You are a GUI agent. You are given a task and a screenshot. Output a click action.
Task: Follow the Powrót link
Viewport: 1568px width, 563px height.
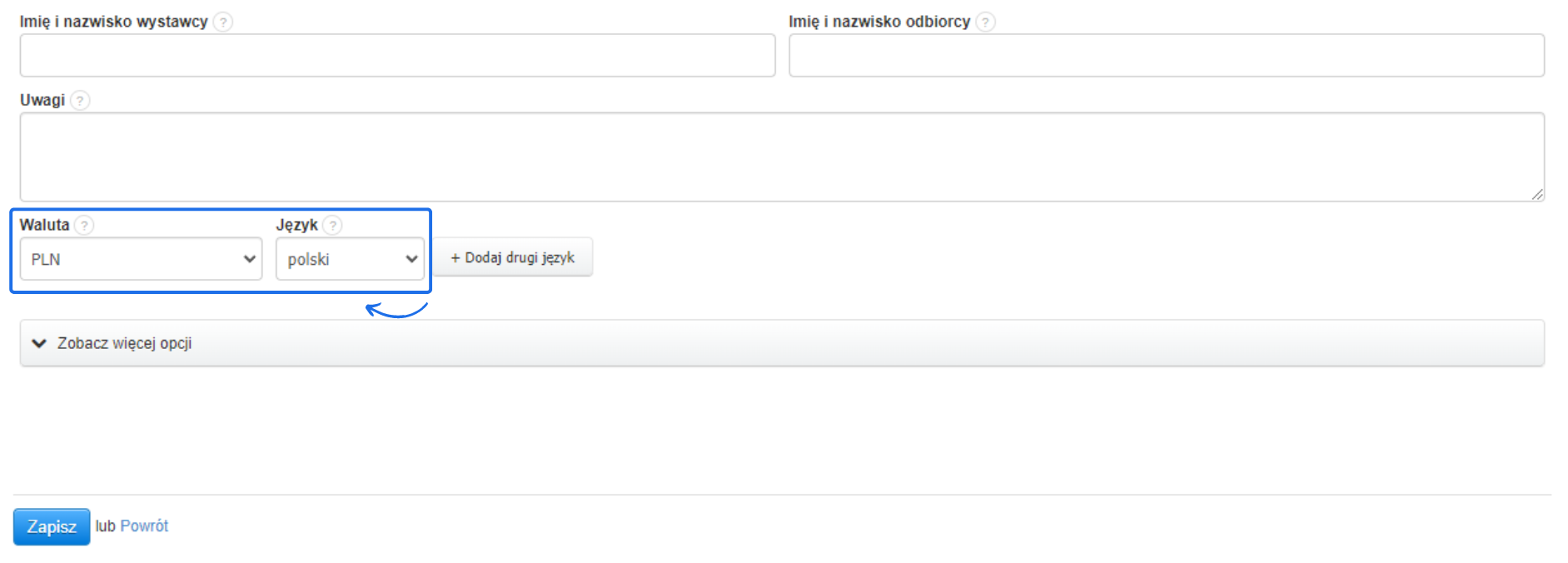point(144,526)
